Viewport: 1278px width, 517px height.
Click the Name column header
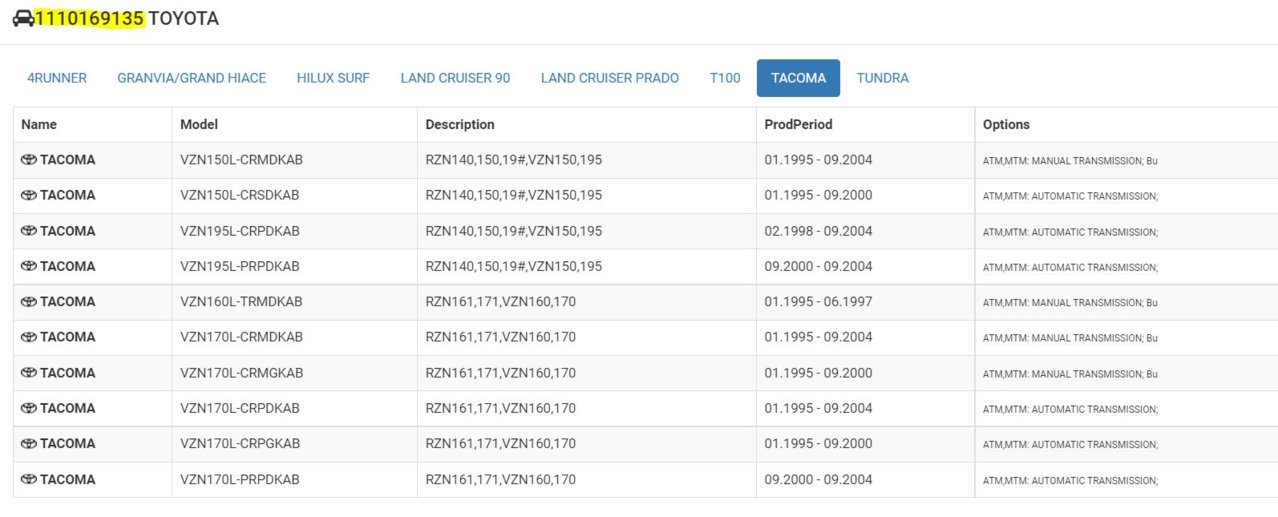39,125
